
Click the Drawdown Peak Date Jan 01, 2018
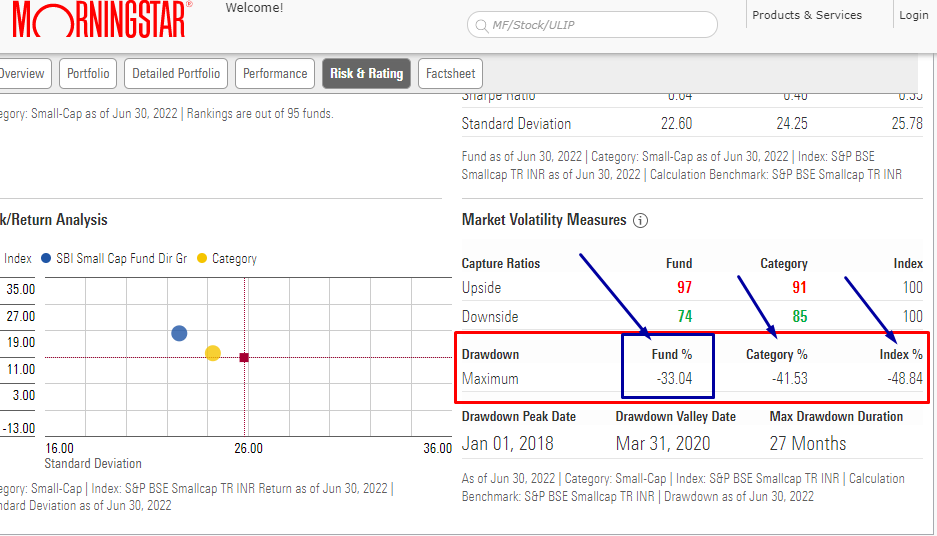tap(507, 444)
